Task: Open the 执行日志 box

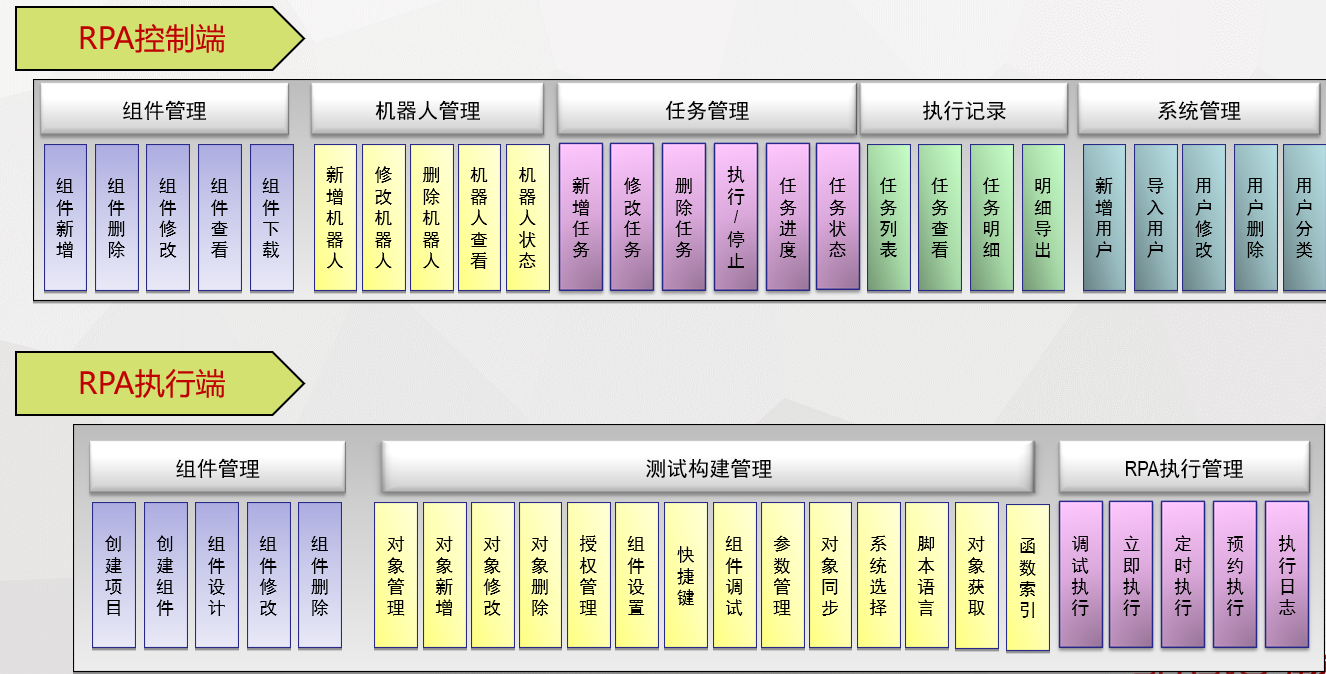Action: 1288,574
